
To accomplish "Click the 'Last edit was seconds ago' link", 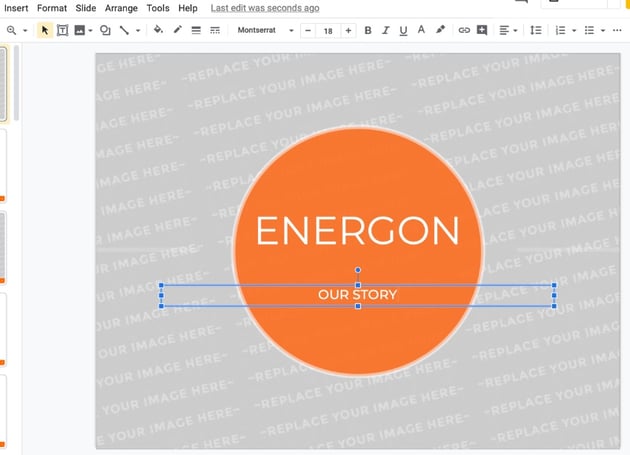I will tap(265, 8).
